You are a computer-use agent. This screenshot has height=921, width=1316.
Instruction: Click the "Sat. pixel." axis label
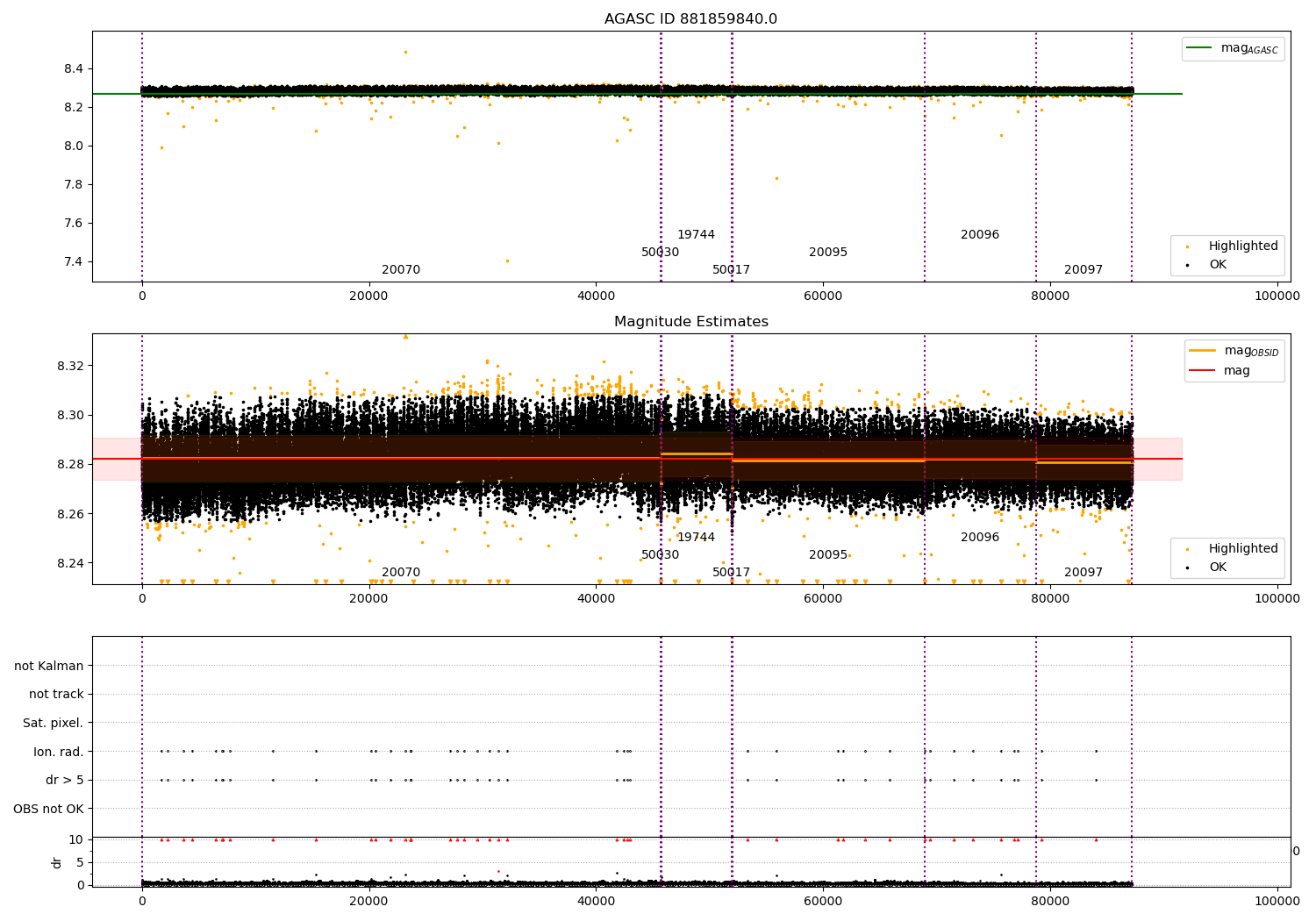coord(53,723)
